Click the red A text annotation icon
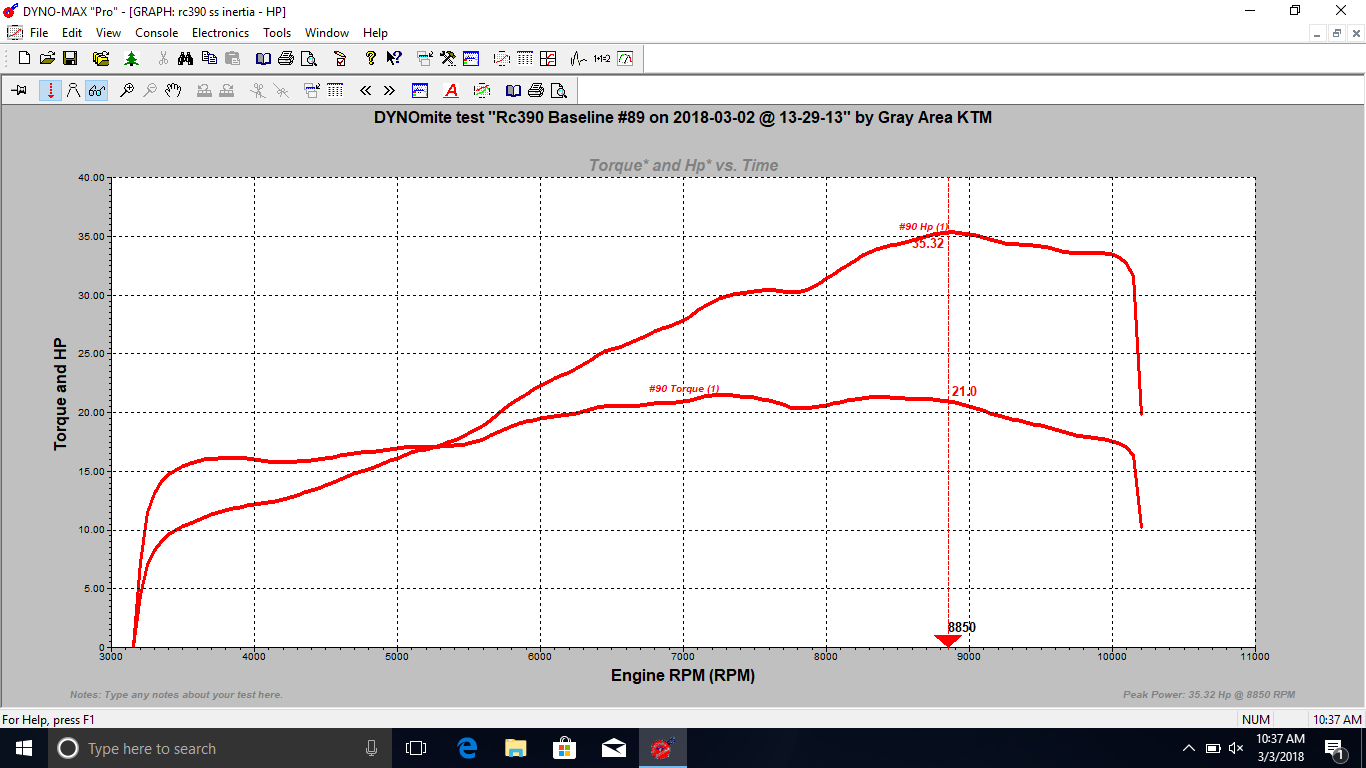The width and height of the screenshot is (1366, 768). (451, 90)
